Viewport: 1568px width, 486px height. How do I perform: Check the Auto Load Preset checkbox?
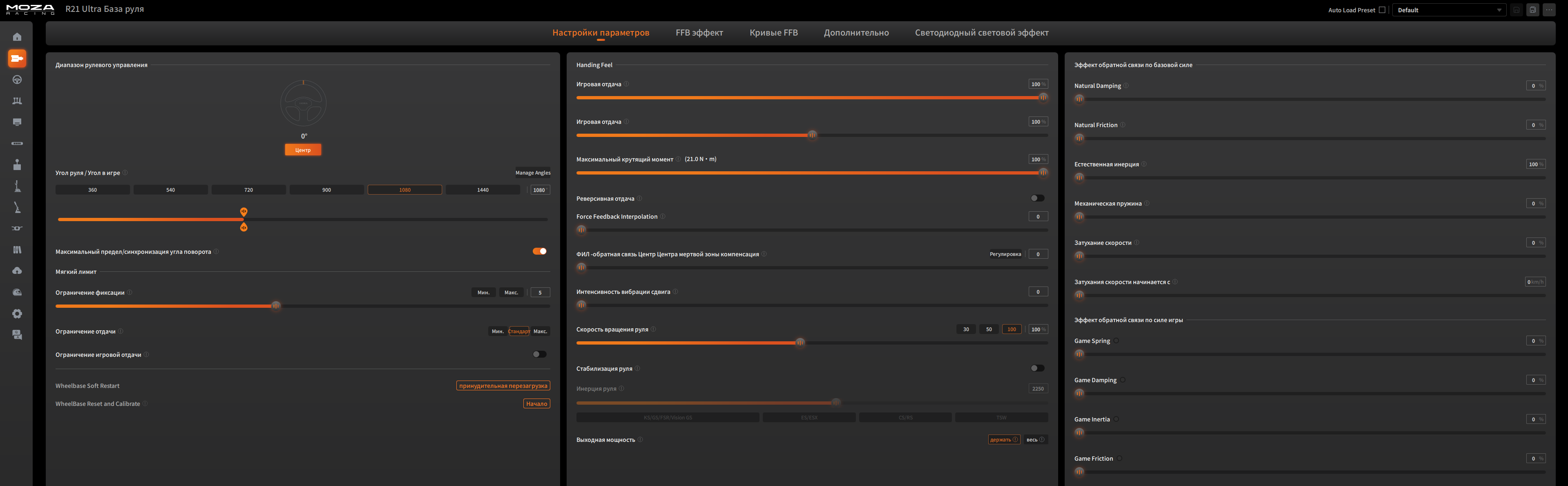[1382, 10]
